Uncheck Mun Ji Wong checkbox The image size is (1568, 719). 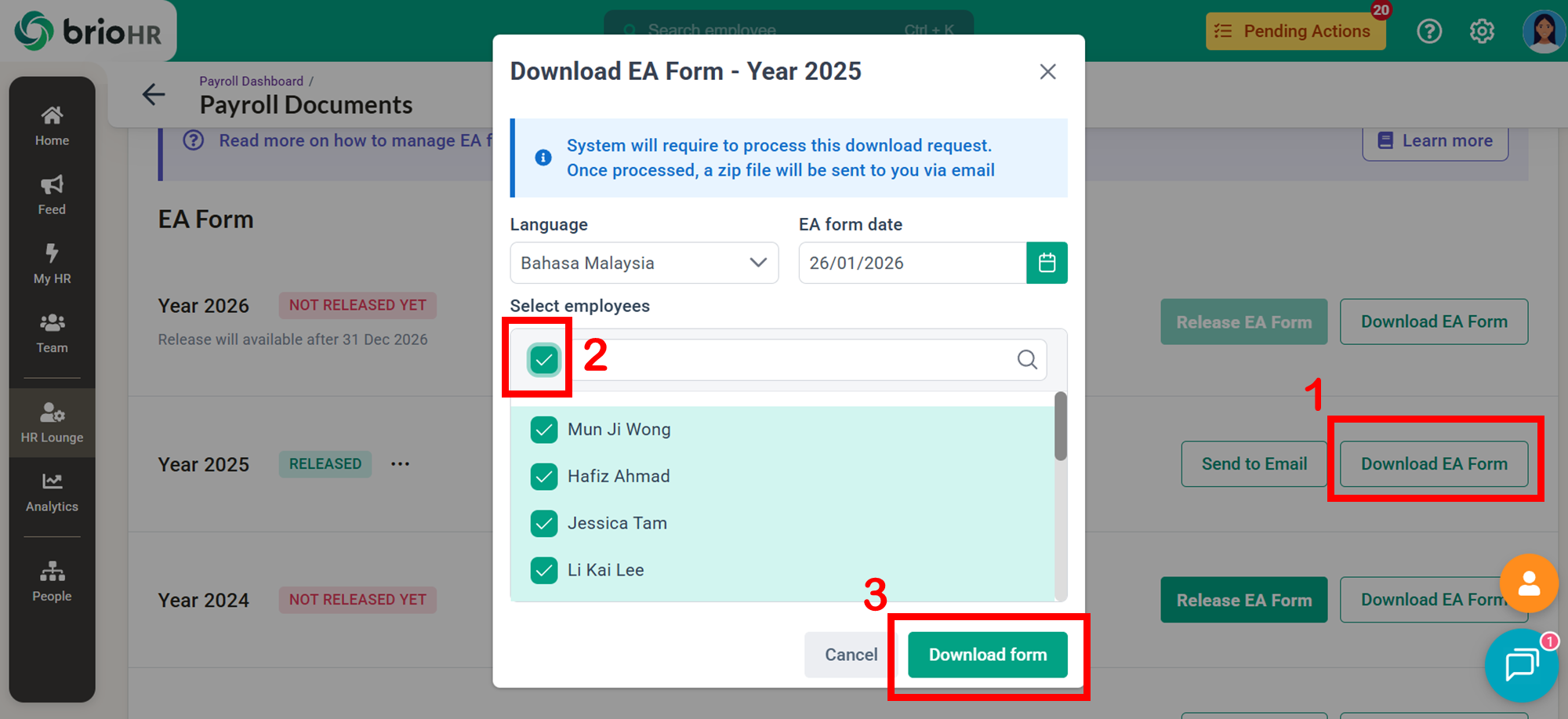pos(543,430)
